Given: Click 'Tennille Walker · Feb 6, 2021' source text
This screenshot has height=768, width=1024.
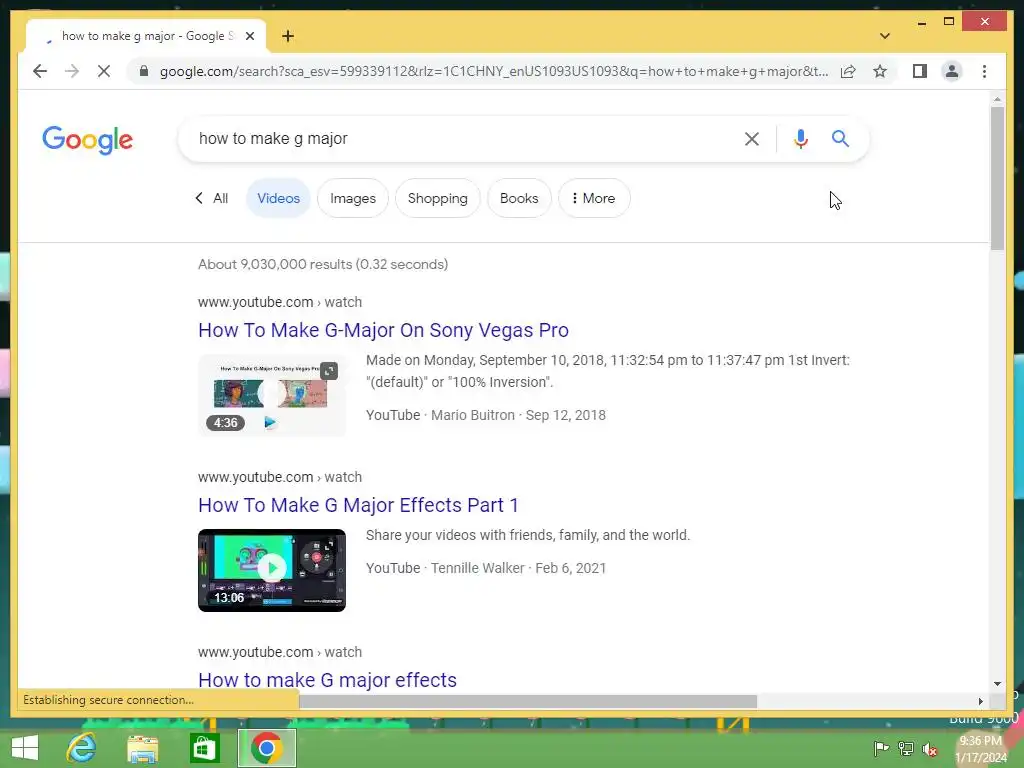Looking at the screenshot, I should point(518,568).
